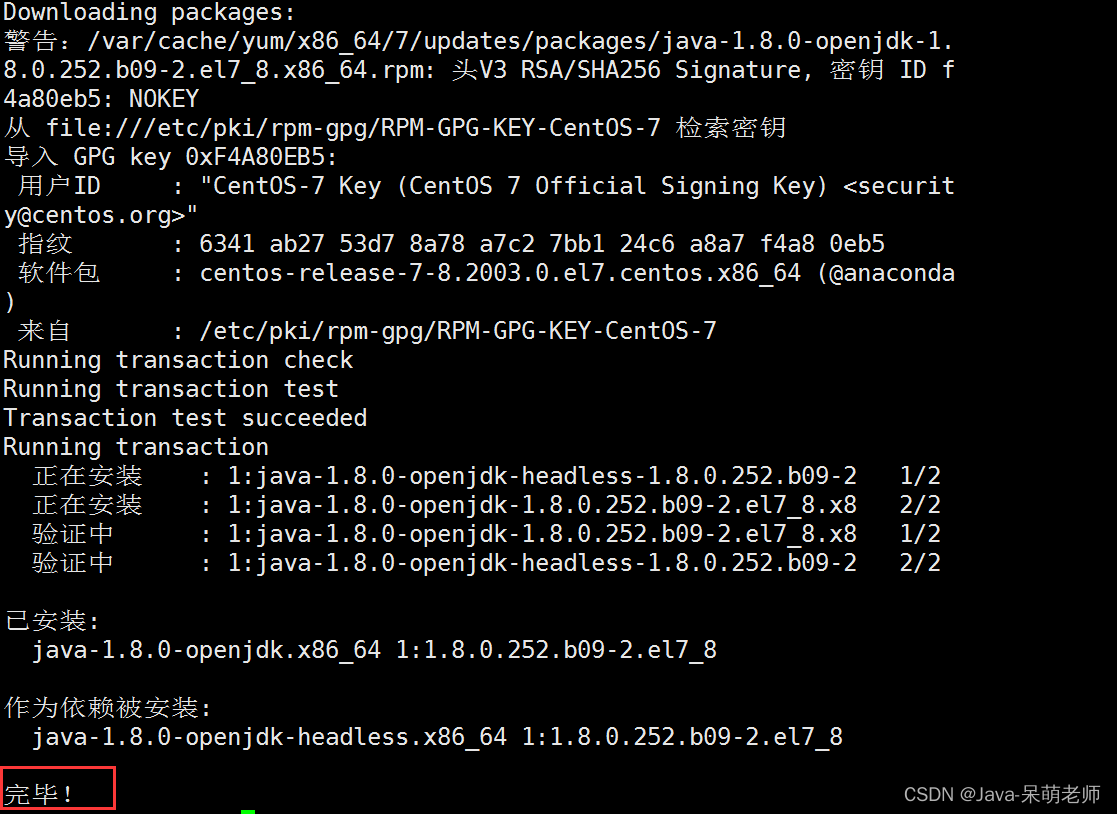Click the java-1.8.0-openjdk.x86_64 installed package line

[x=374, y=650]
